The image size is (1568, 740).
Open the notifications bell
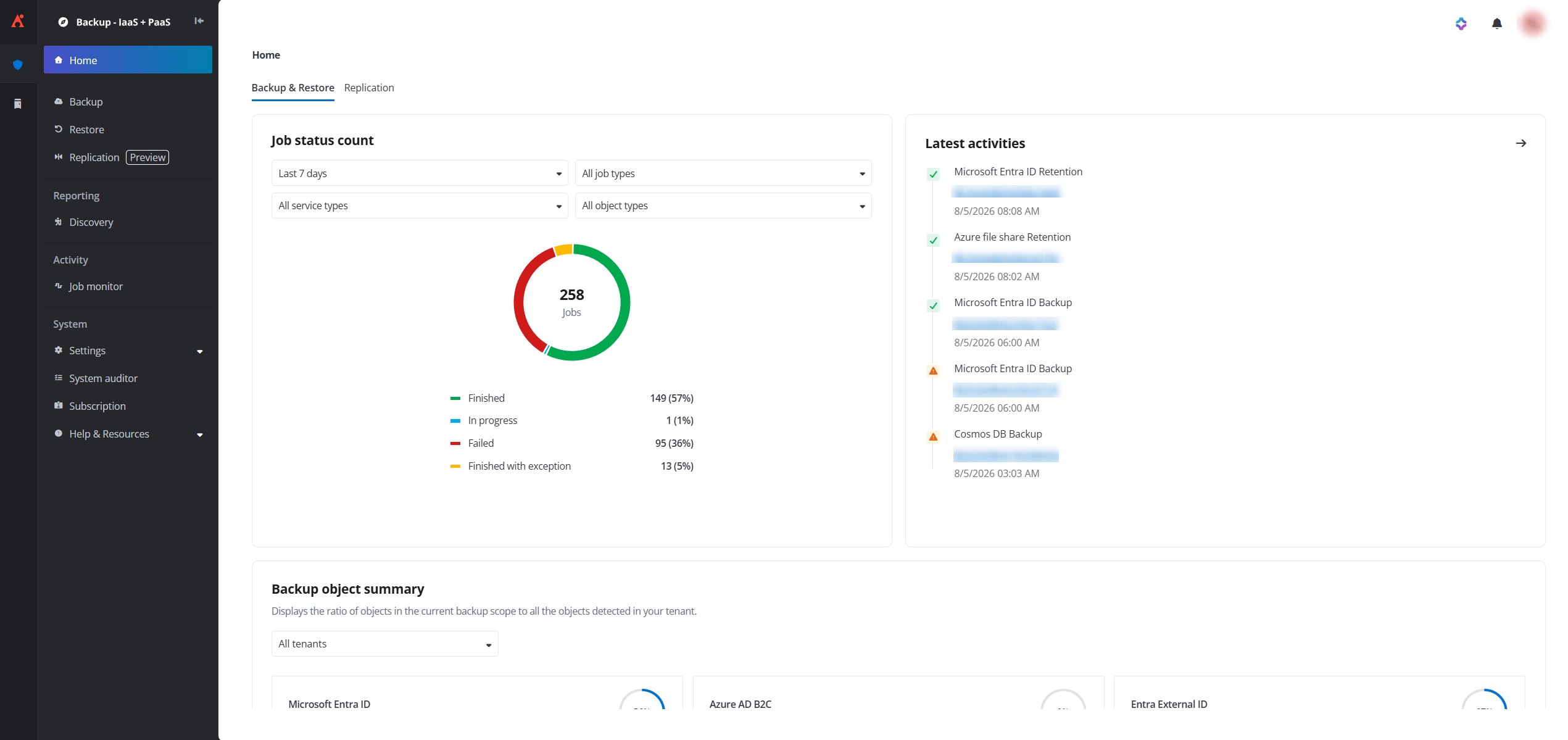coord(1496,23)
